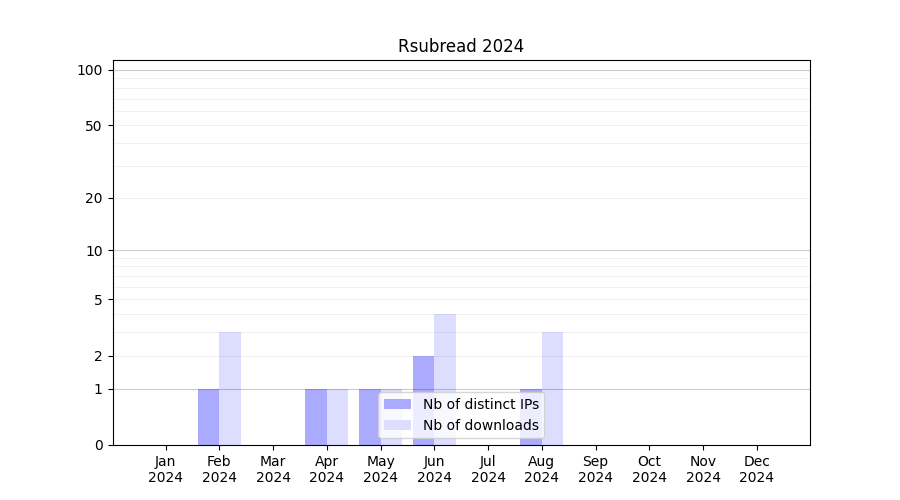This screenshot has height=500, width=900.
Task: Click the light blue downloads legend swatch
Action: 397,425
